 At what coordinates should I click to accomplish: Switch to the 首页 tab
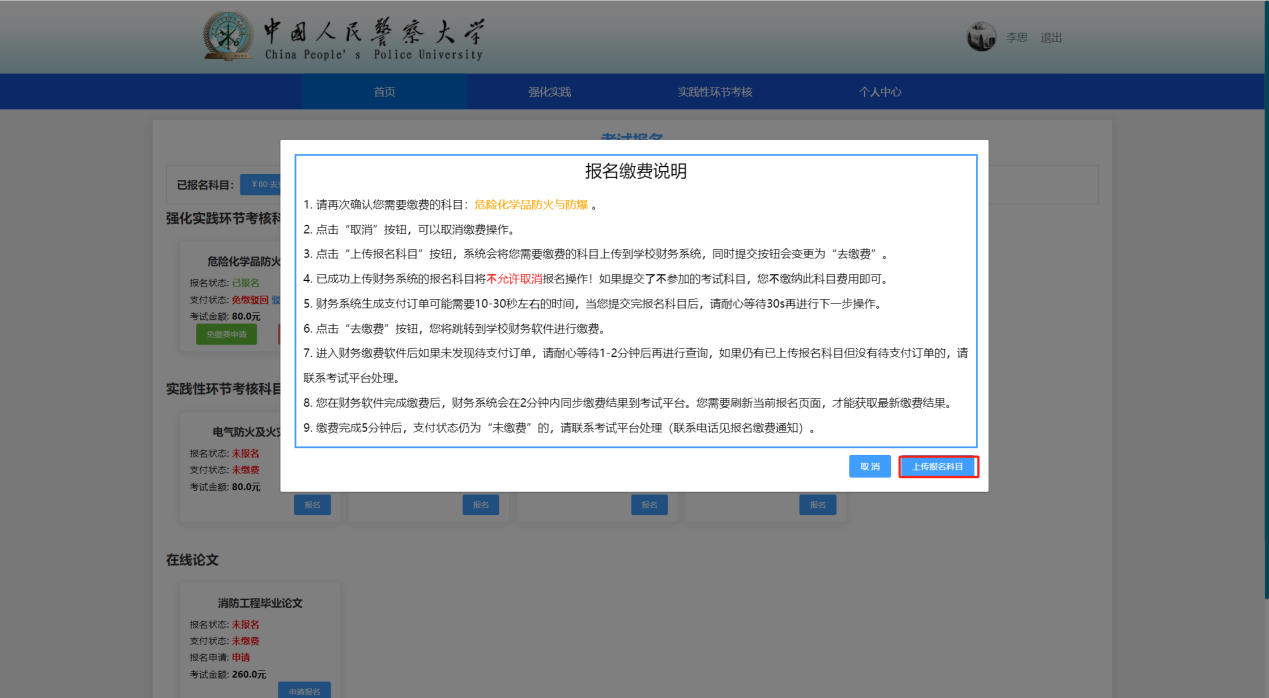[384, 92]
